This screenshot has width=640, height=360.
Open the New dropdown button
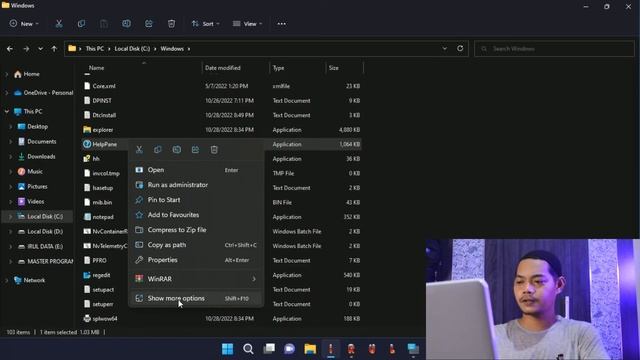pos(24,24)
